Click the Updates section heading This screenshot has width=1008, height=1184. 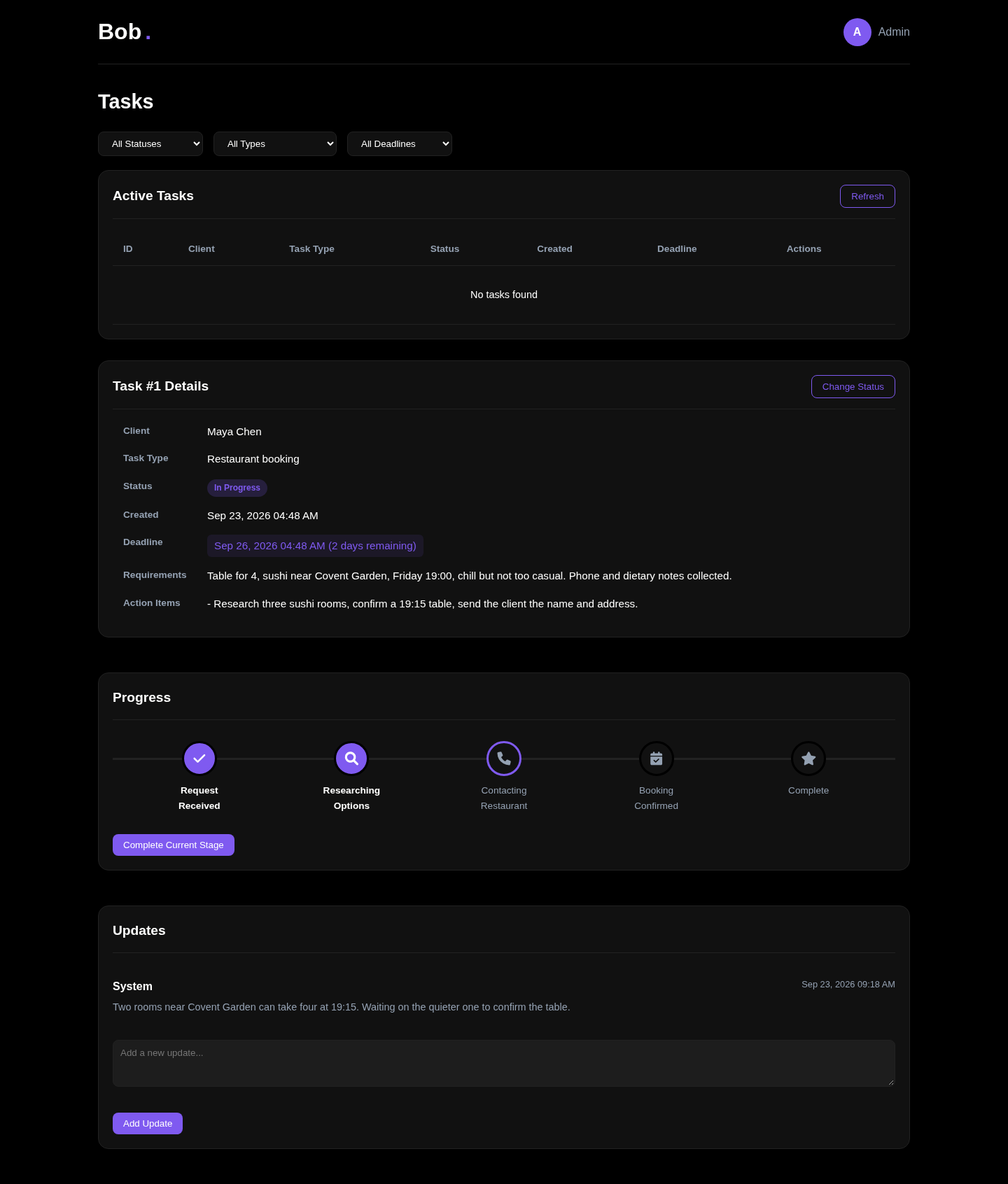click(139, 931)
